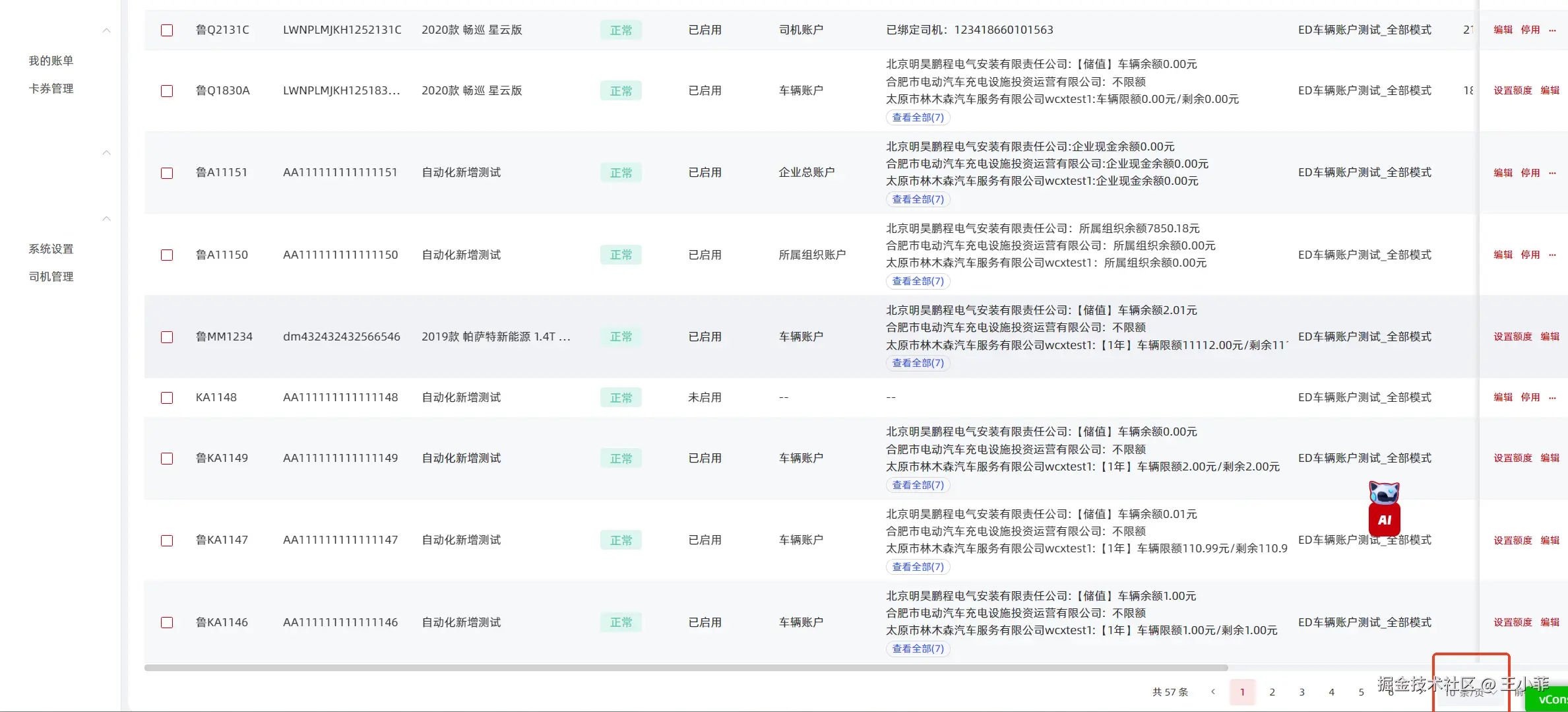Viewport: 1568px width, 712px height.
Task: Select page 4 in pagination
Action: pyautogui.click(x=1331, y=692)
